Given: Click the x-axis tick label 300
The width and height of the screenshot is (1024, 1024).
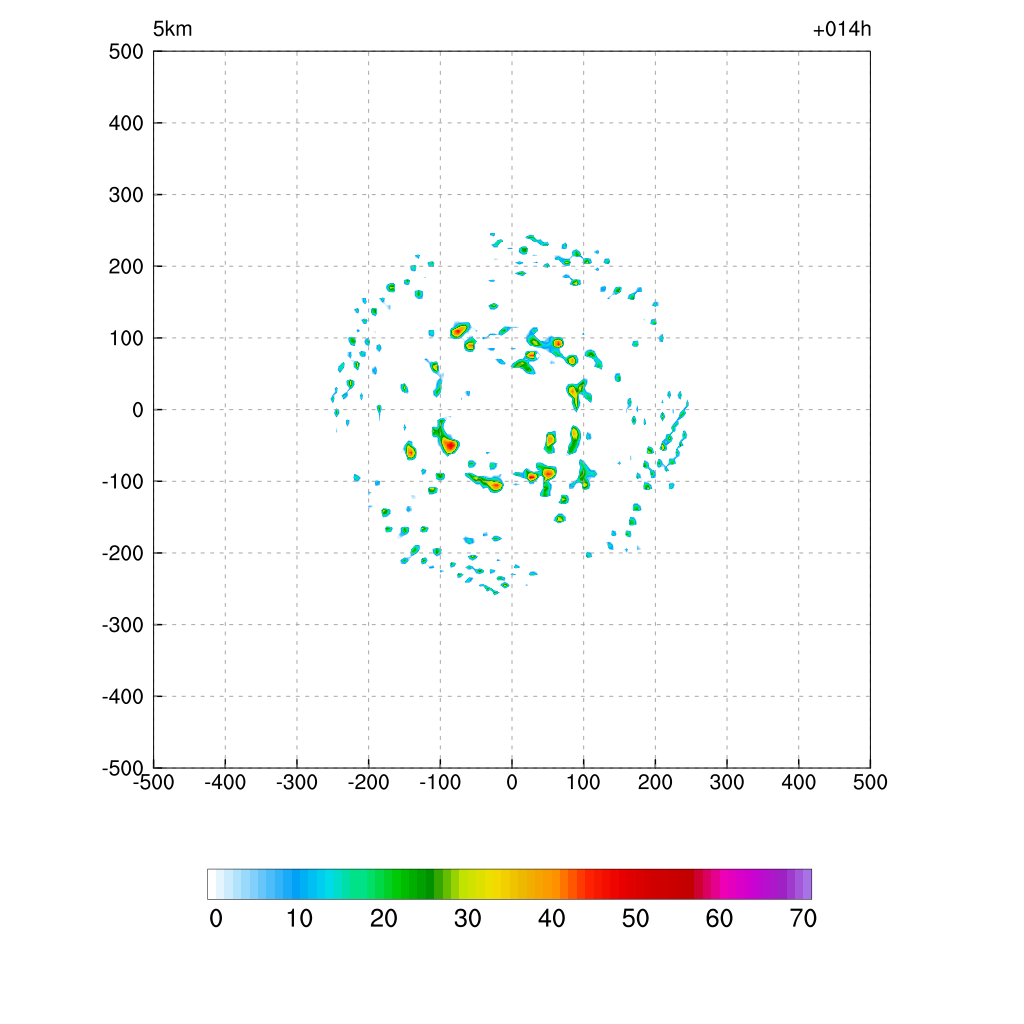Looking at the screenshot, I should click(727, 782).
